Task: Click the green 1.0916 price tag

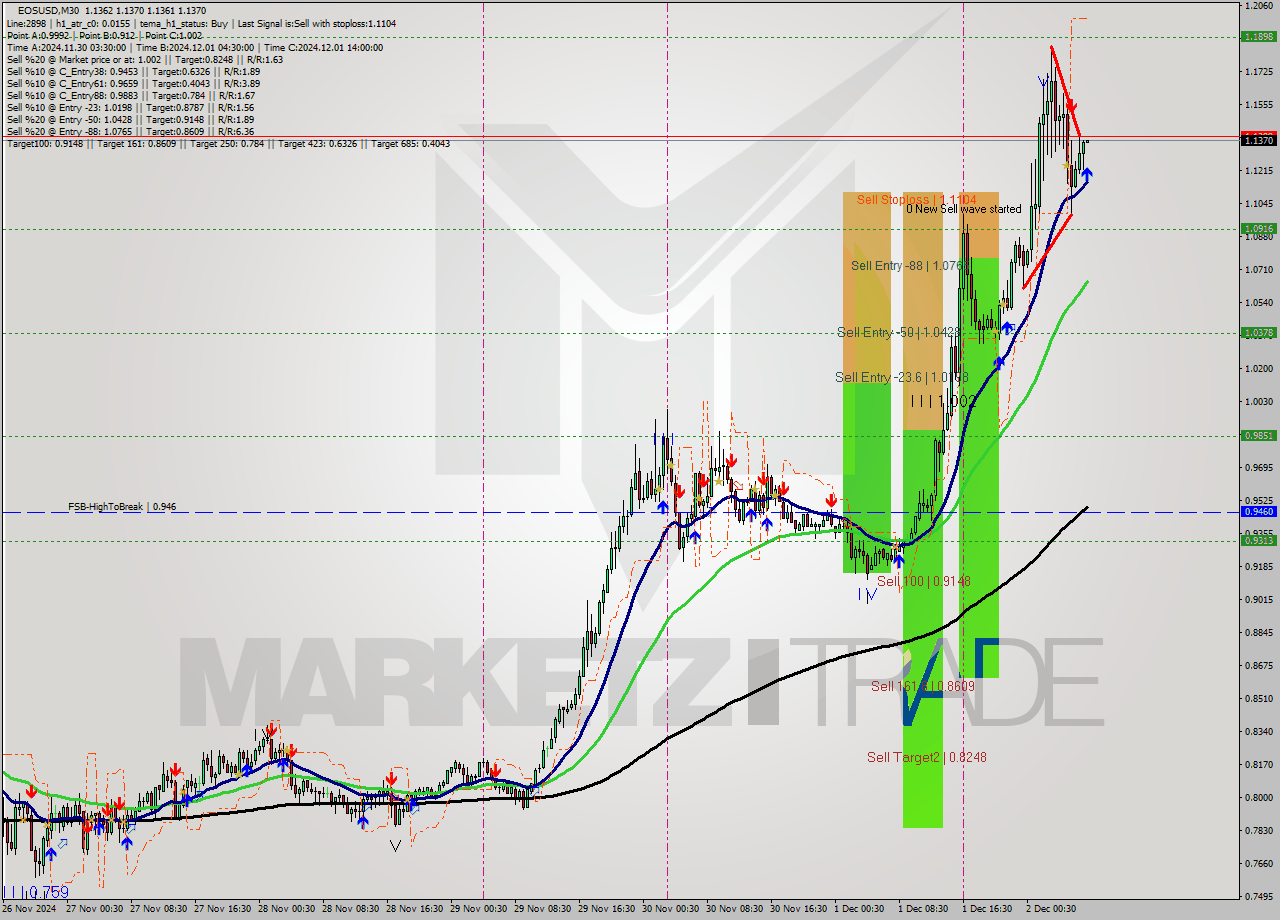Action: pos(1257,229)
